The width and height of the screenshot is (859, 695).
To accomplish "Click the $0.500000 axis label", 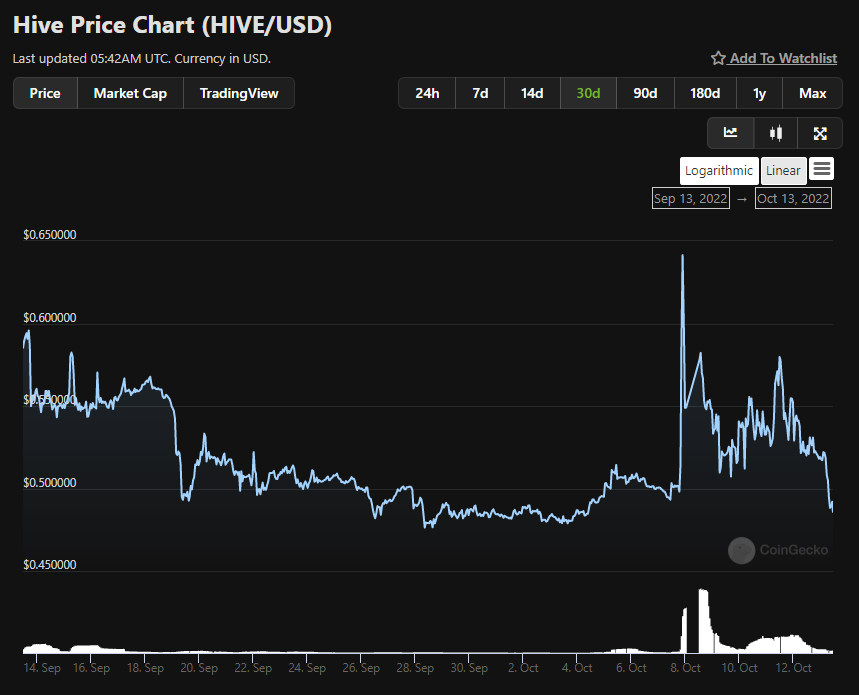I will click(50, 483).
